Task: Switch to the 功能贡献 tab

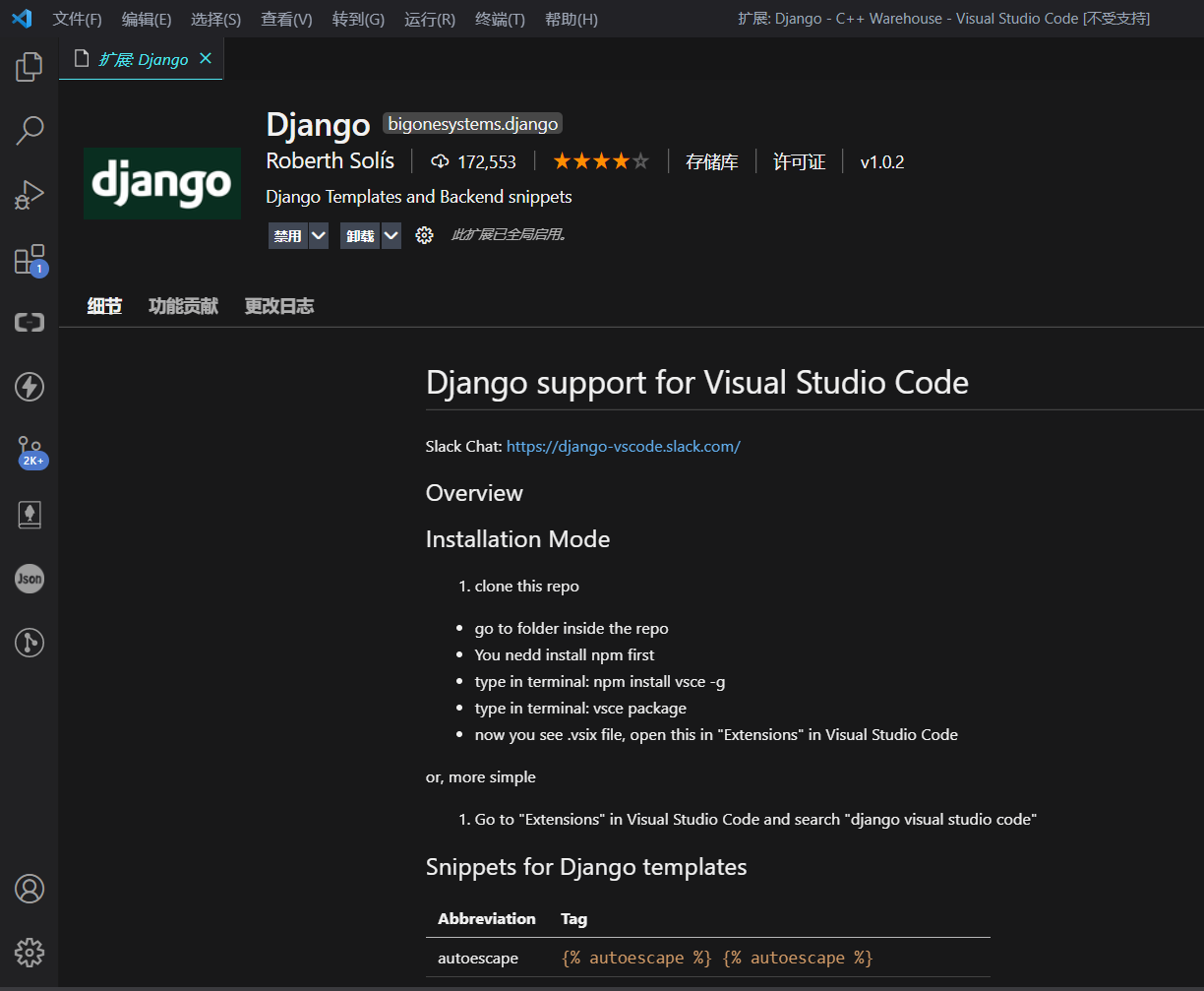Action: [x=183, y=306]
